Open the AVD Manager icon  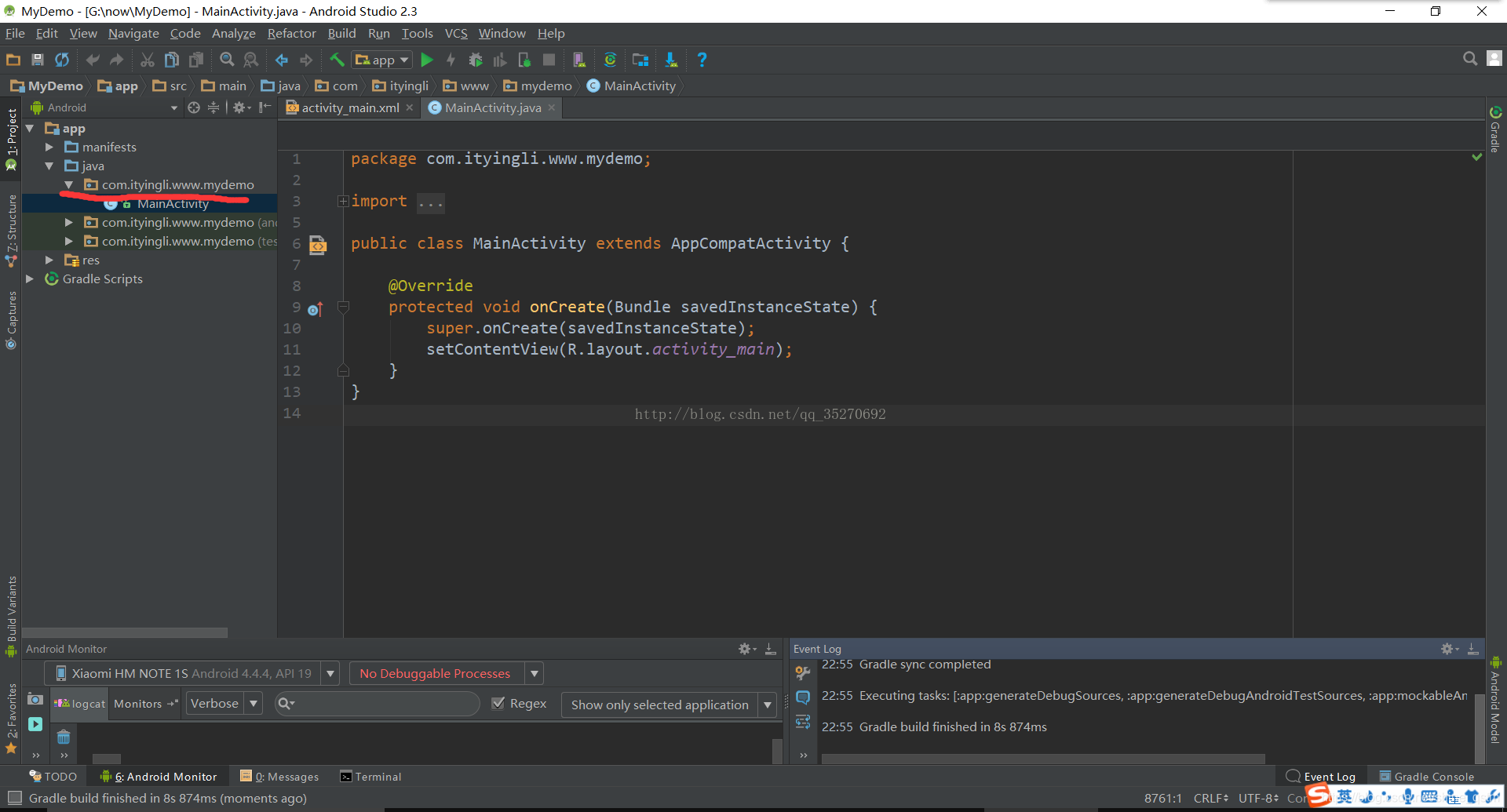click(x=579, y=60)
